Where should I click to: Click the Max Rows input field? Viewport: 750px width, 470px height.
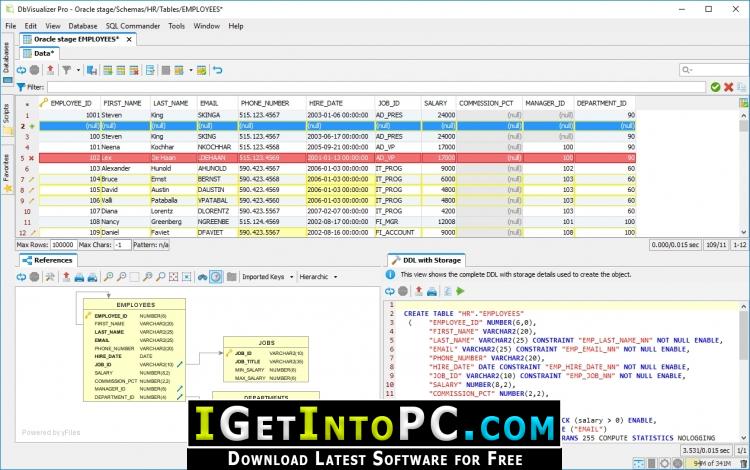click(63, 245)
